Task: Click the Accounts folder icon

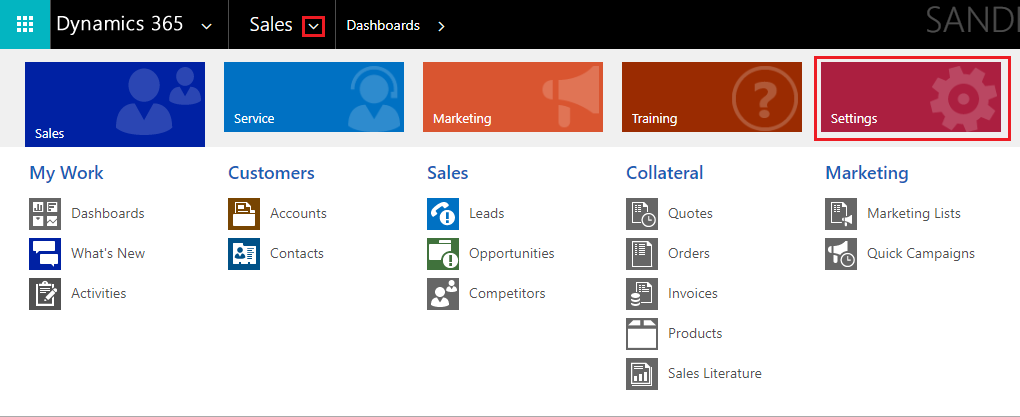Action: pyautogui.click(x=244, y=213)
